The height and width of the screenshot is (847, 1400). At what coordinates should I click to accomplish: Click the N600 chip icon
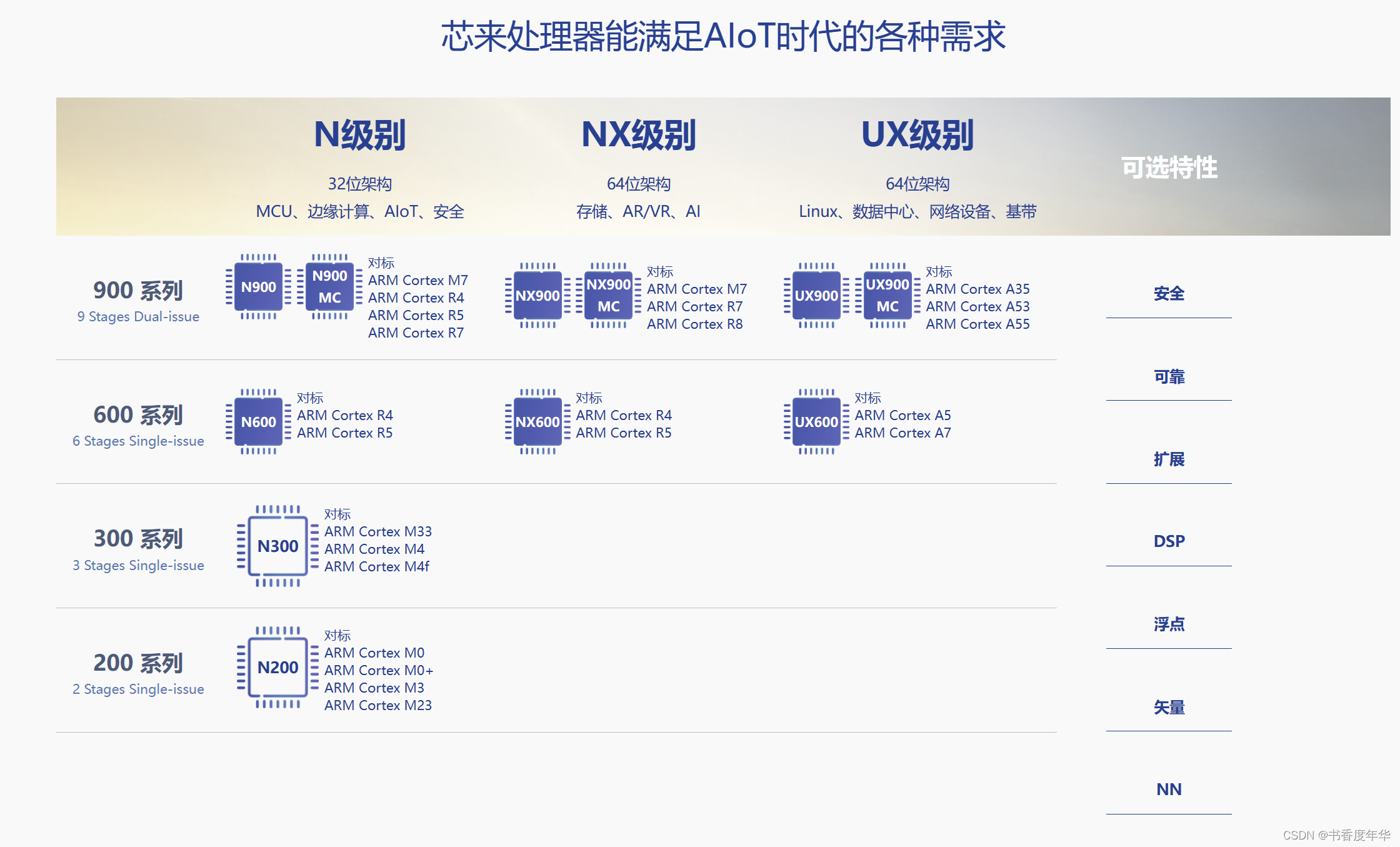(258, 422)
